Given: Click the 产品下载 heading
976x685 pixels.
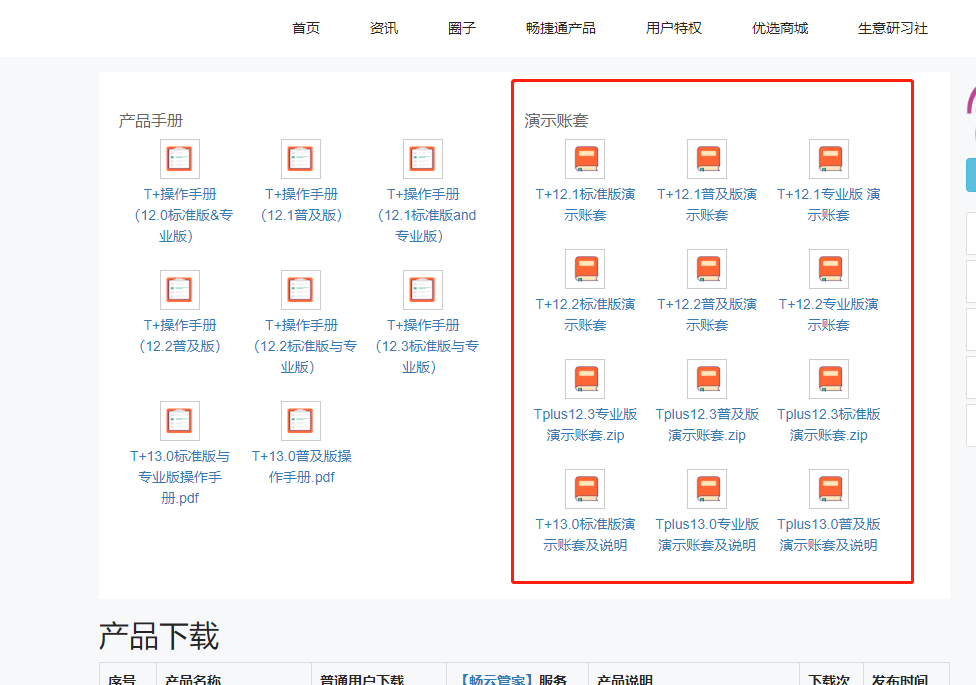Looking at the screenshot, I should pyautogui.click(x=159, y=636).
